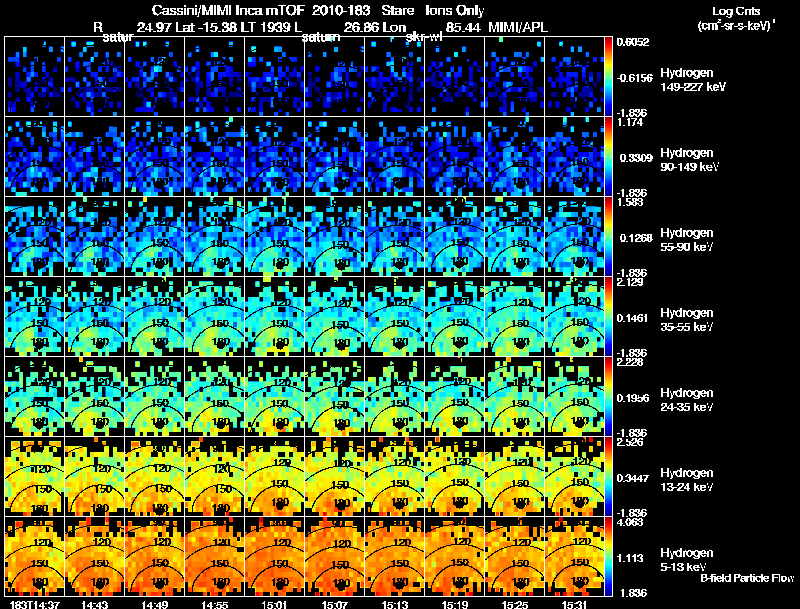
Task: Click the 'Hydrogen 90-149 keV' row label
Action: tap(689, 160)
